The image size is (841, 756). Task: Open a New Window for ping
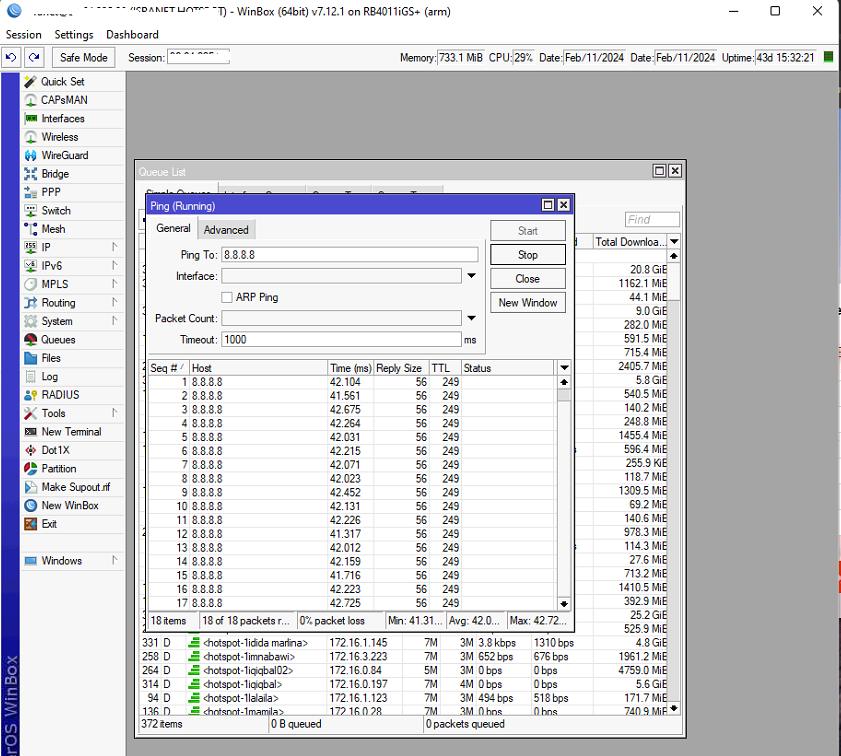[528, 302]
